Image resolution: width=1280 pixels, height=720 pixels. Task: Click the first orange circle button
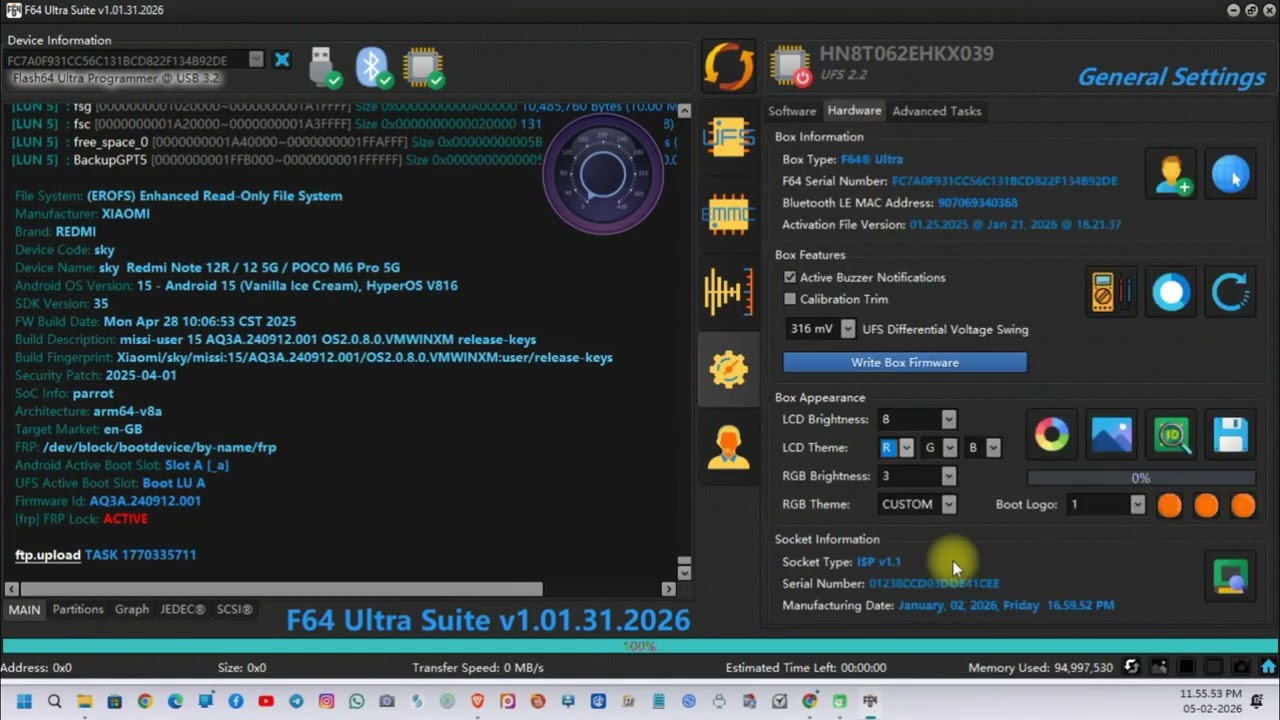(x=1169, y=505)
